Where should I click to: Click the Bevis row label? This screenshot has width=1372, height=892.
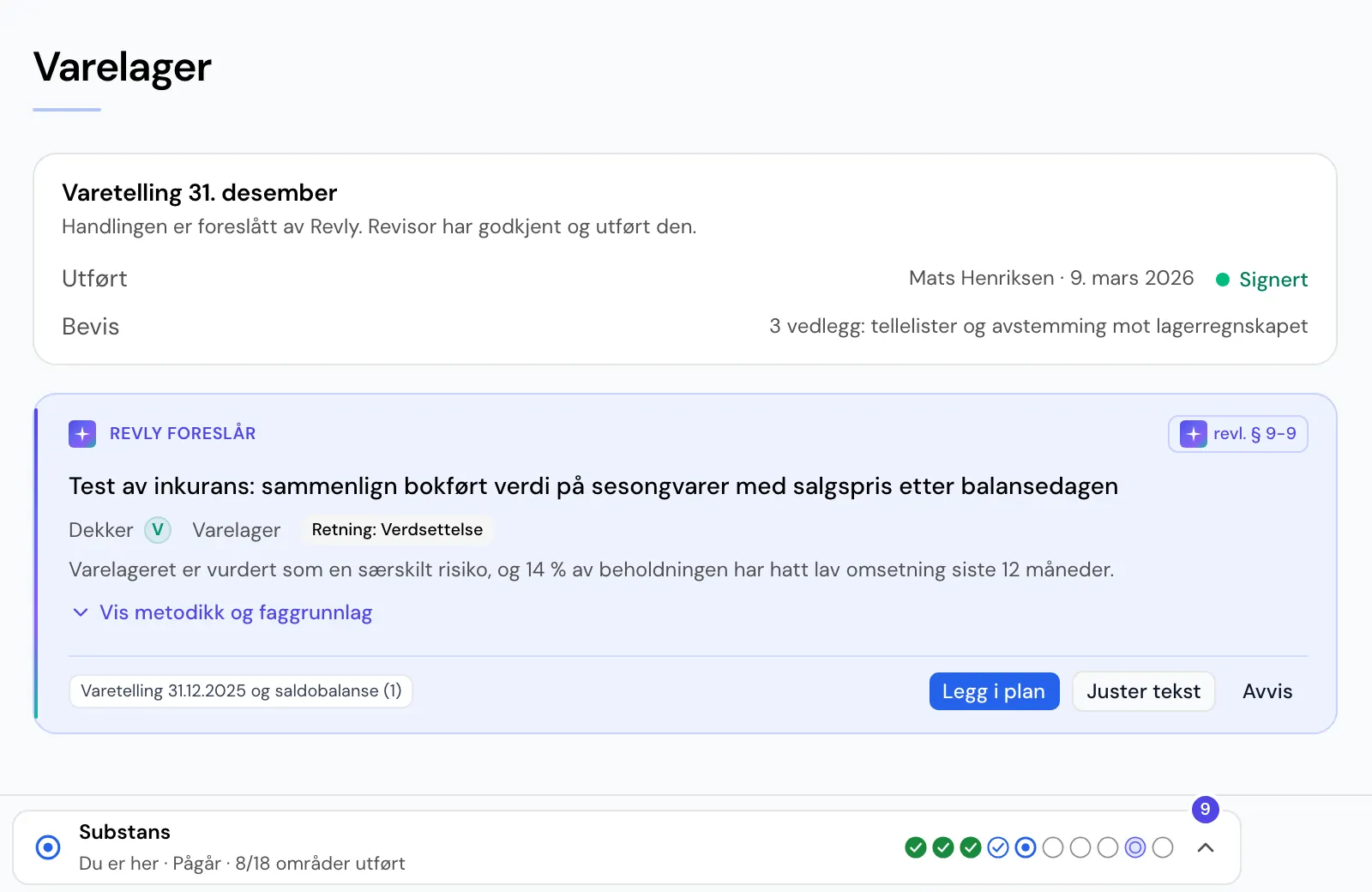[x=90, y=327]
